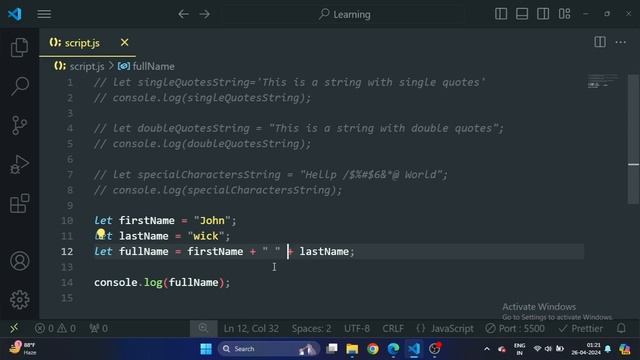Click the Port : 5500 Live Server button
640x360 pixels.
[515, 328]
